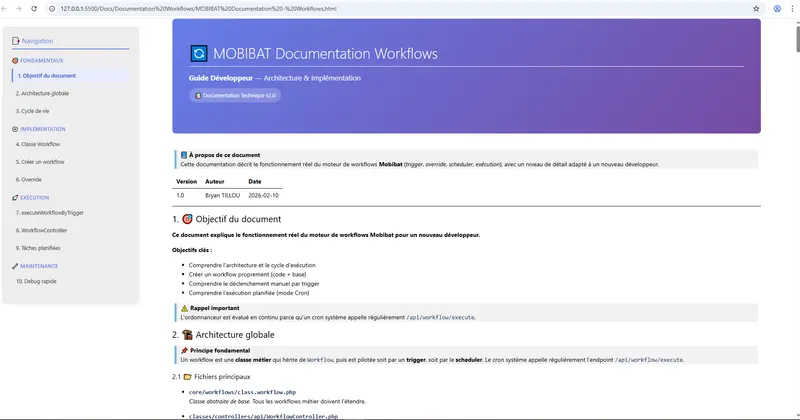Click the Documentation Technique v2.0 badge
The height and width of the screenshot is (420, 800).
pos(235,95)
